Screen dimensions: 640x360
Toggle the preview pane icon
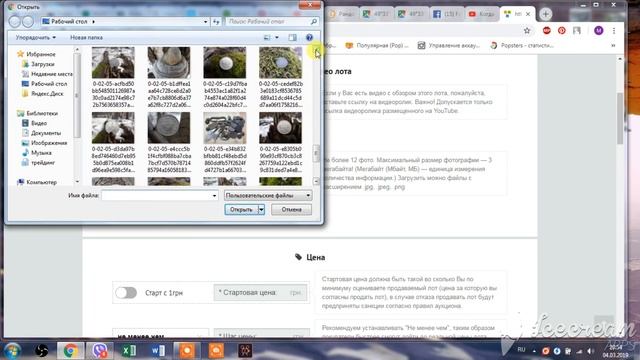click(x=292, y=38)
